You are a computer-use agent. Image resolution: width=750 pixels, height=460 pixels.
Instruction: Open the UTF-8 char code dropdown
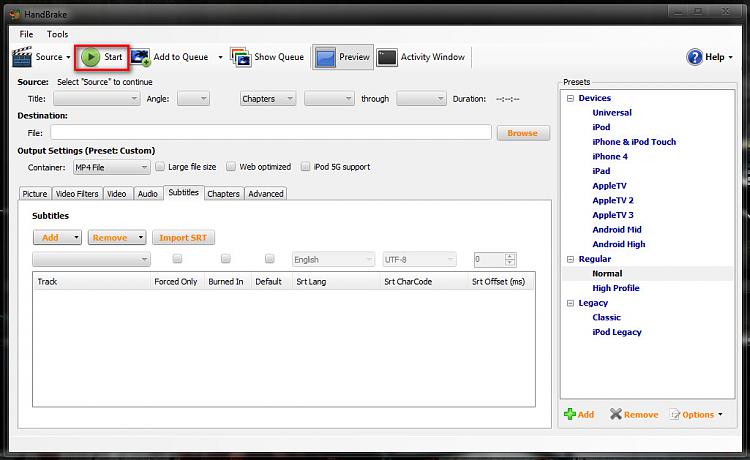[x=419, y=260]
